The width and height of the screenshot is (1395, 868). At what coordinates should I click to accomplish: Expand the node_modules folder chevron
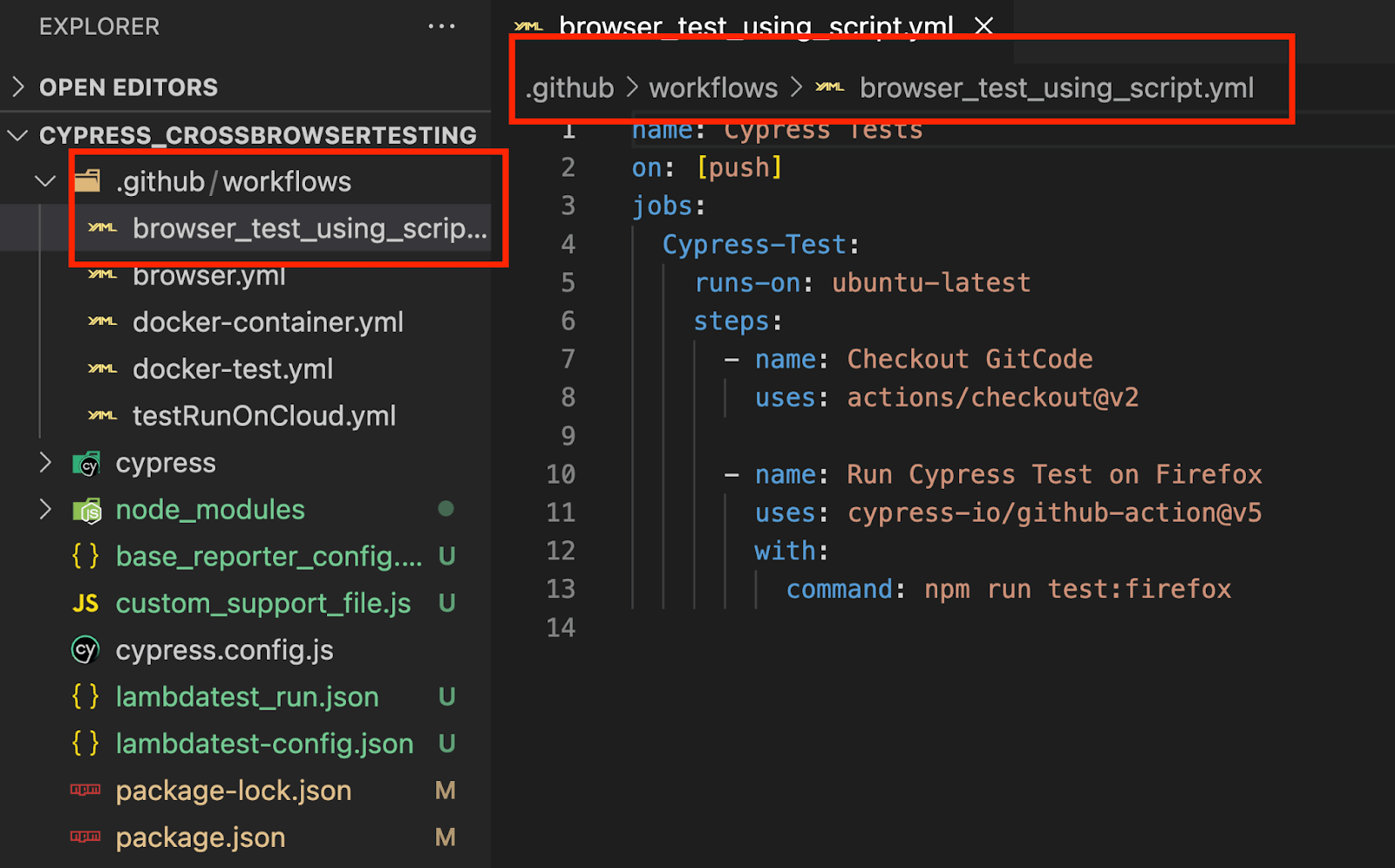click(45, 510)
